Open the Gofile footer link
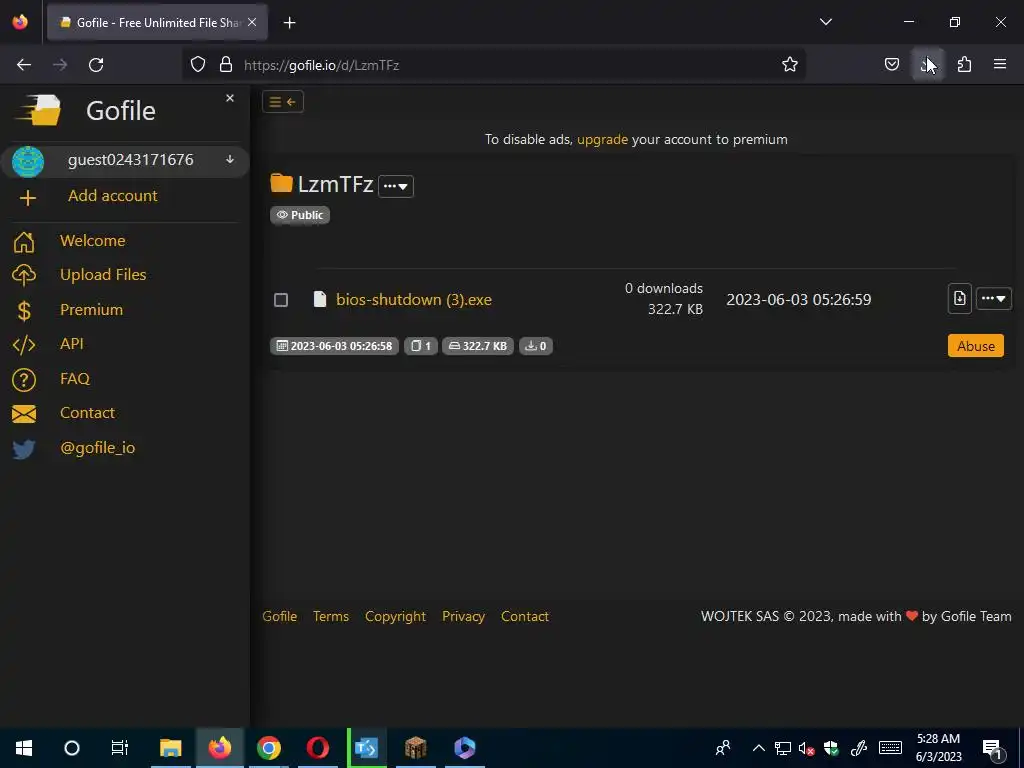This screenshot has height=768, width=1024. point(280,616)
